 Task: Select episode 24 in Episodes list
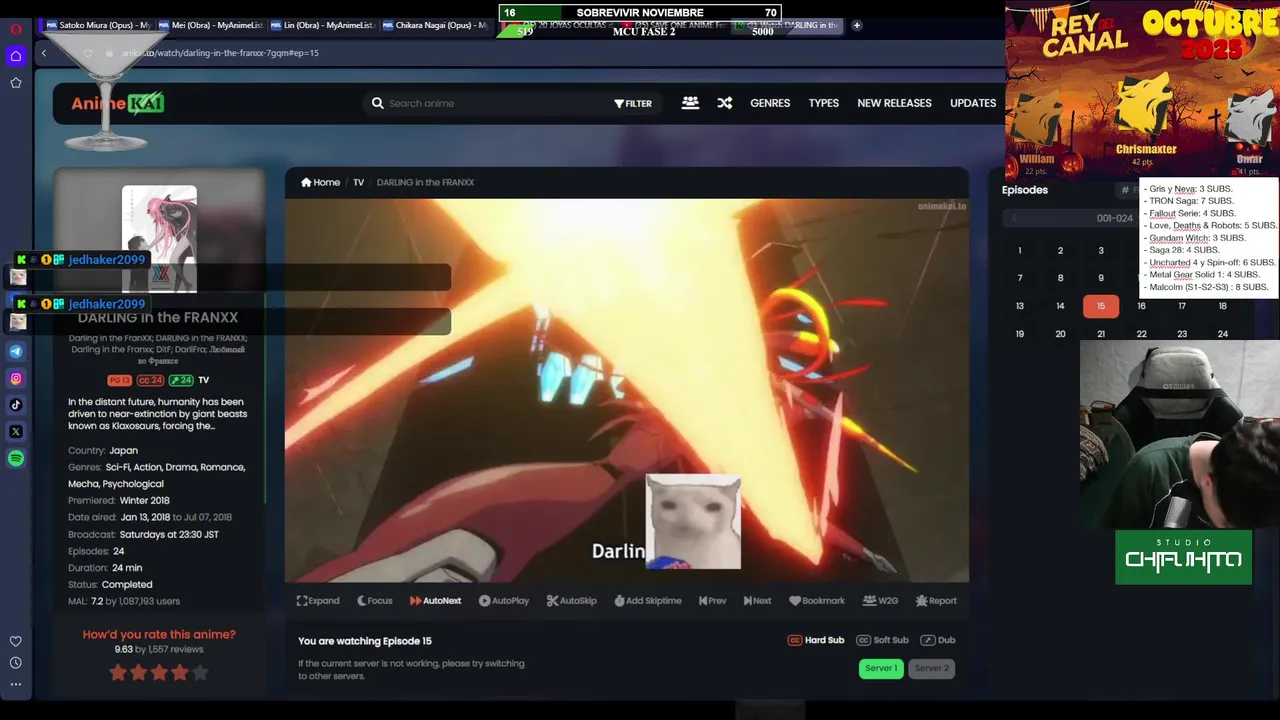(1222, 334)
